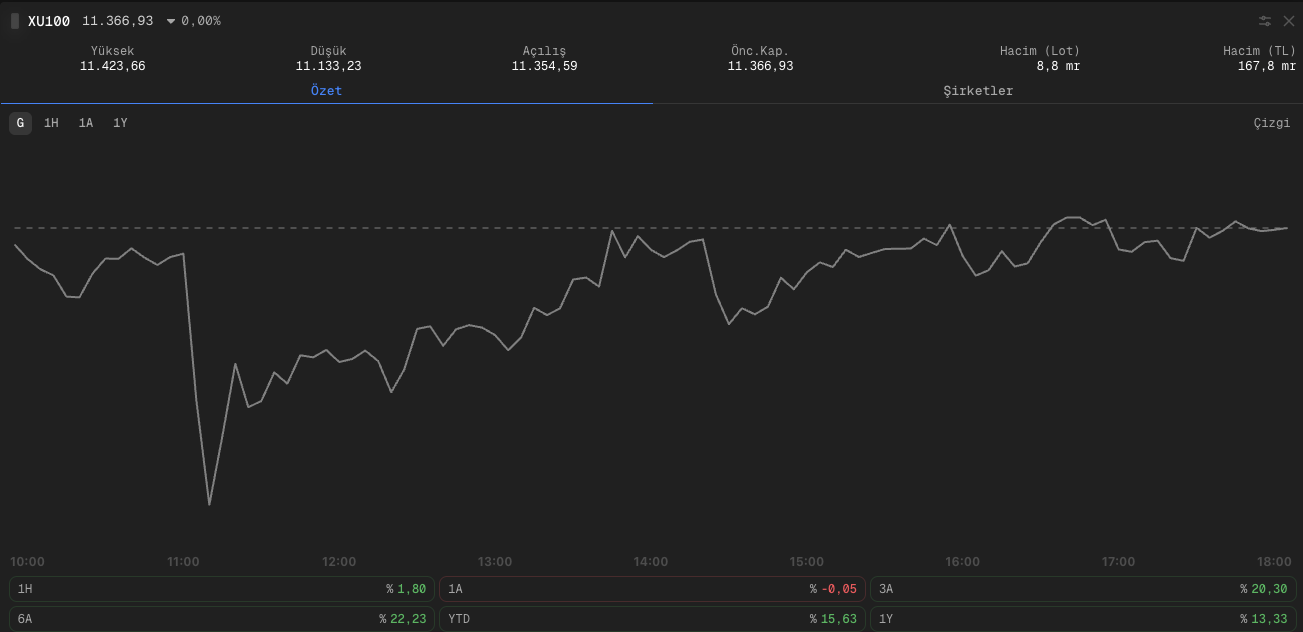The image size is (1303, 632).
Task: Click the down arrow next to 0,00%
Action: coord(171,21)
